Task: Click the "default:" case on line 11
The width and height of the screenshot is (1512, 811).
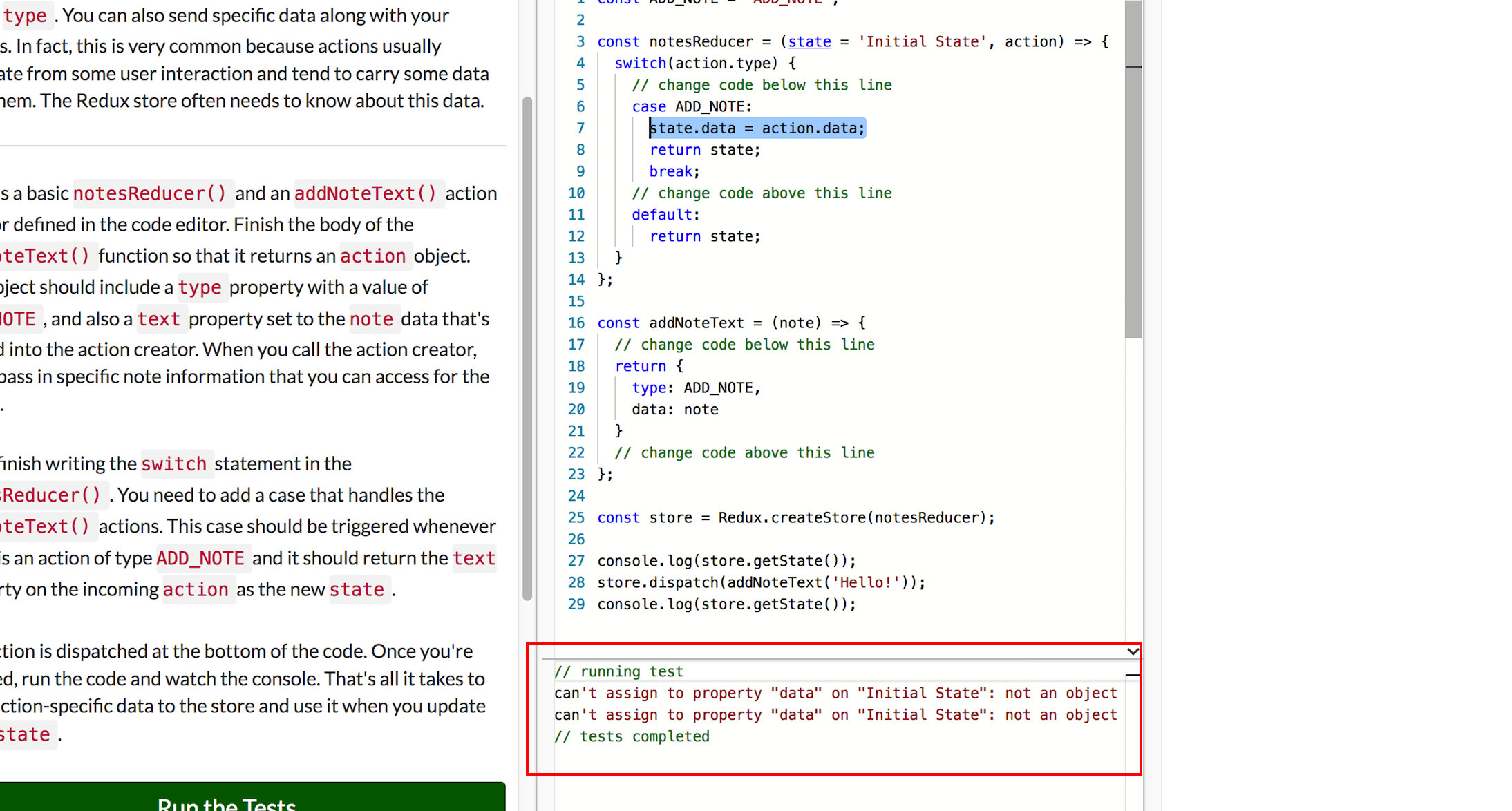Action: (x=665, y=214)
